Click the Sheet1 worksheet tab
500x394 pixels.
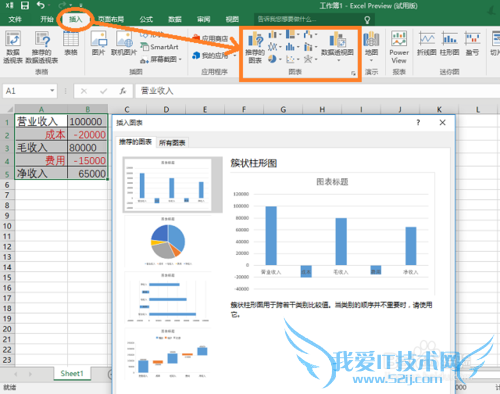point(72,373)
